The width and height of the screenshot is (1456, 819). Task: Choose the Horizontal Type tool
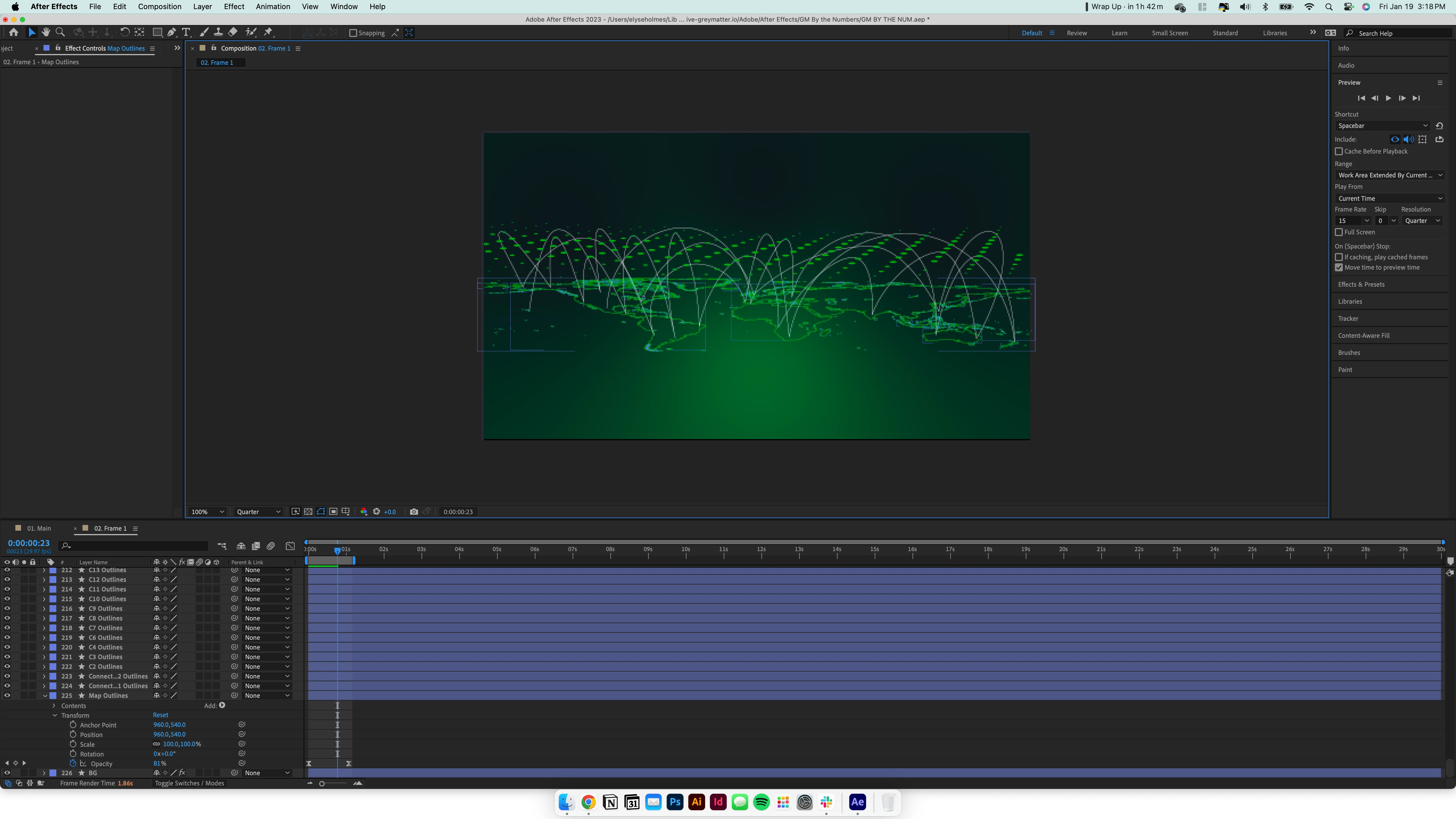tap(186, 32)
